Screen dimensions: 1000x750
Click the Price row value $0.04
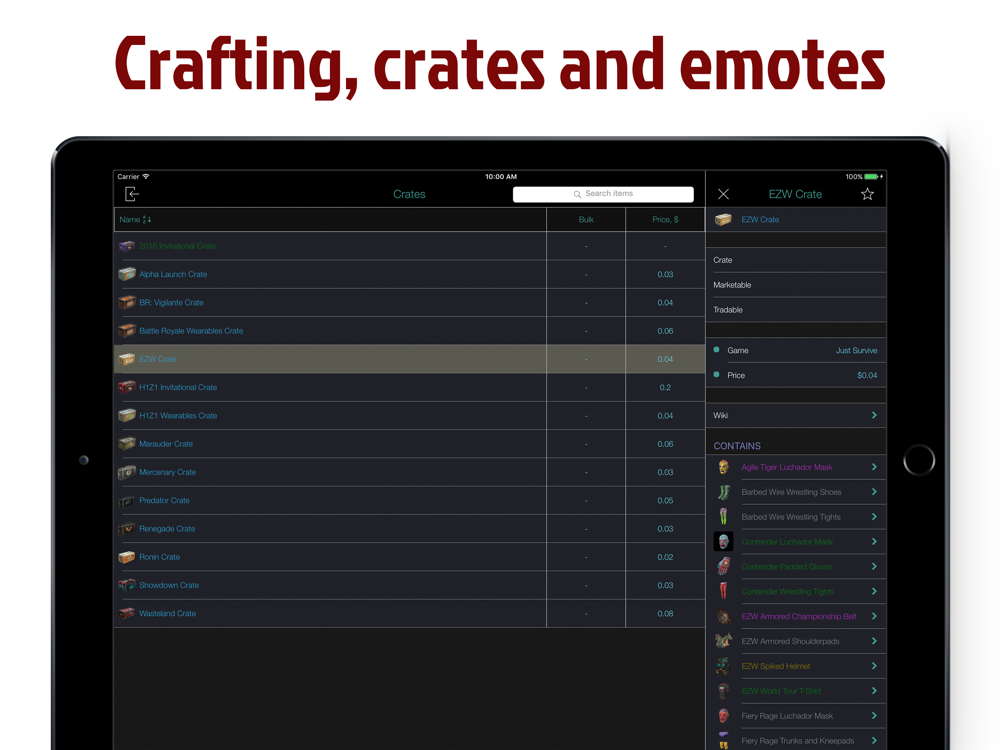pyautogui.click(x=867, y=375)
